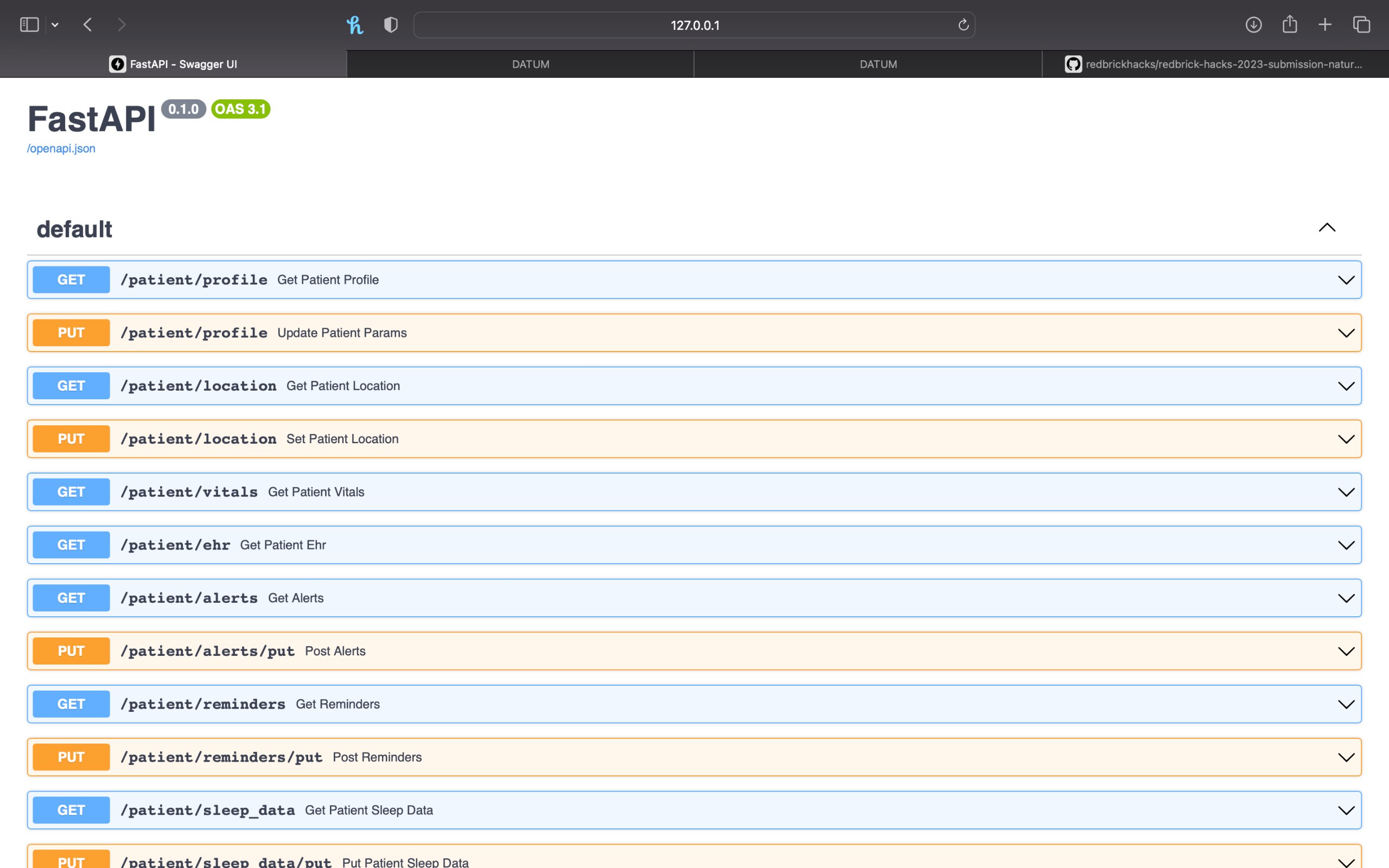Expand the GET /patient/profile endpoint chevron

pyautogui.click(x=1346, y=280)
